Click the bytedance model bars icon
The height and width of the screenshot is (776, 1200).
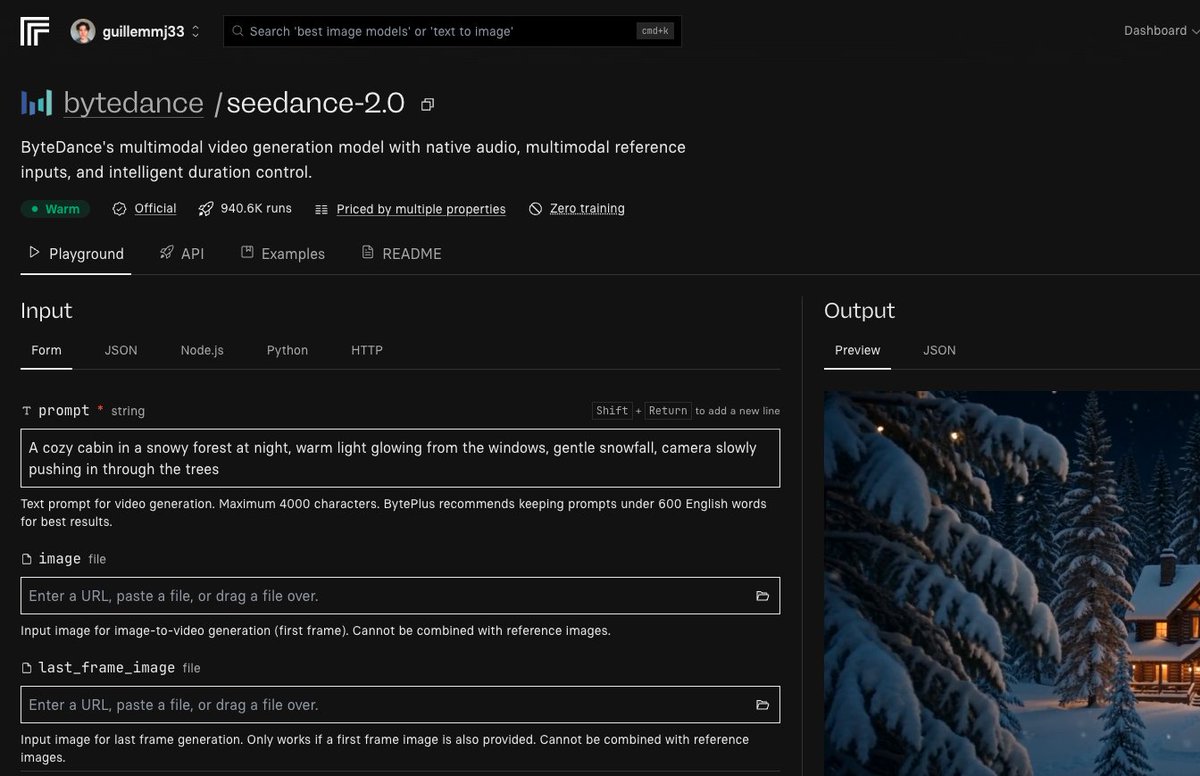[x=37, y=103]
